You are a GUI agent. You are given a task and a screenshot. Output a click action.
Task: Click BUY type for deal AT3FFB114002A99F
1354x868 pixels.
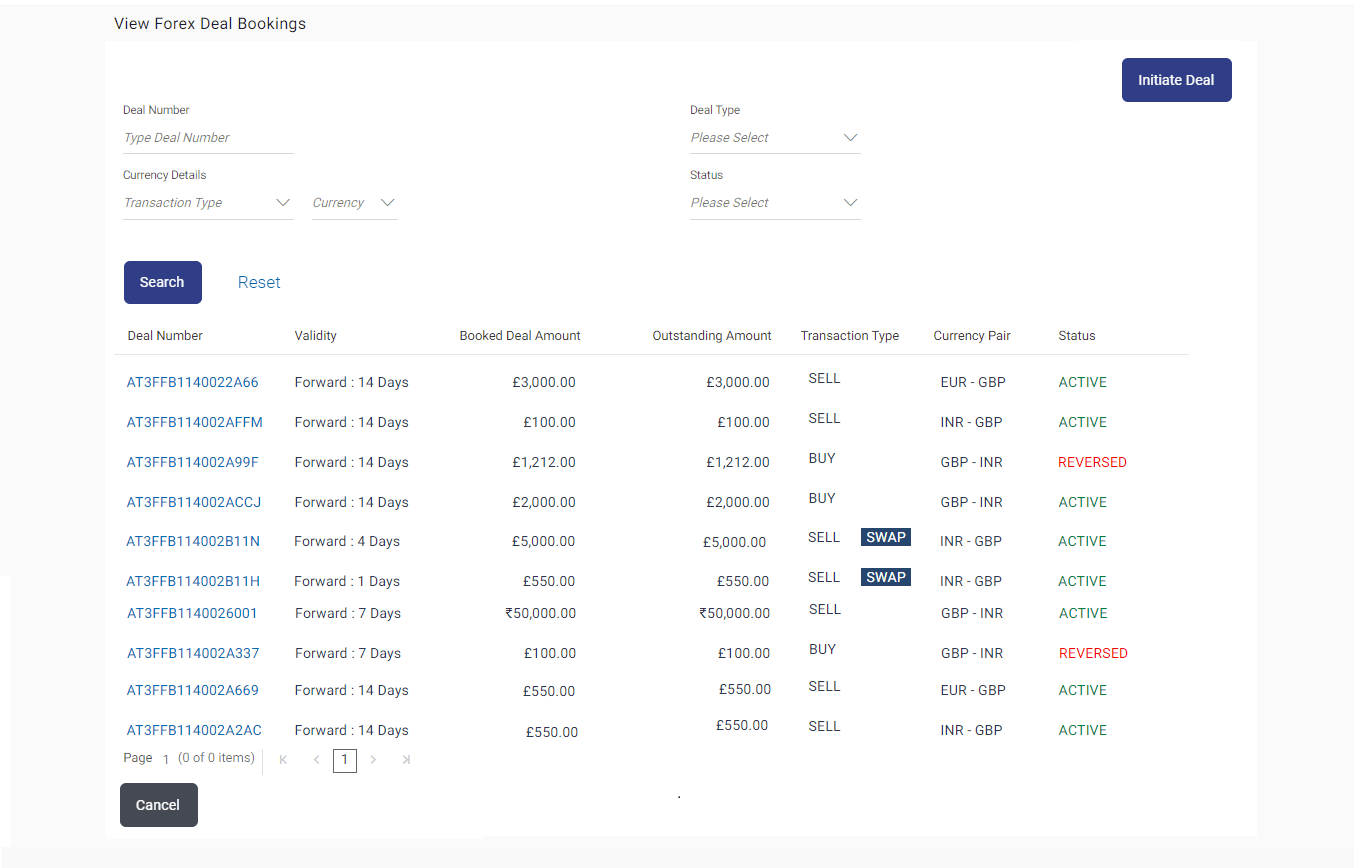click(822, 458)
